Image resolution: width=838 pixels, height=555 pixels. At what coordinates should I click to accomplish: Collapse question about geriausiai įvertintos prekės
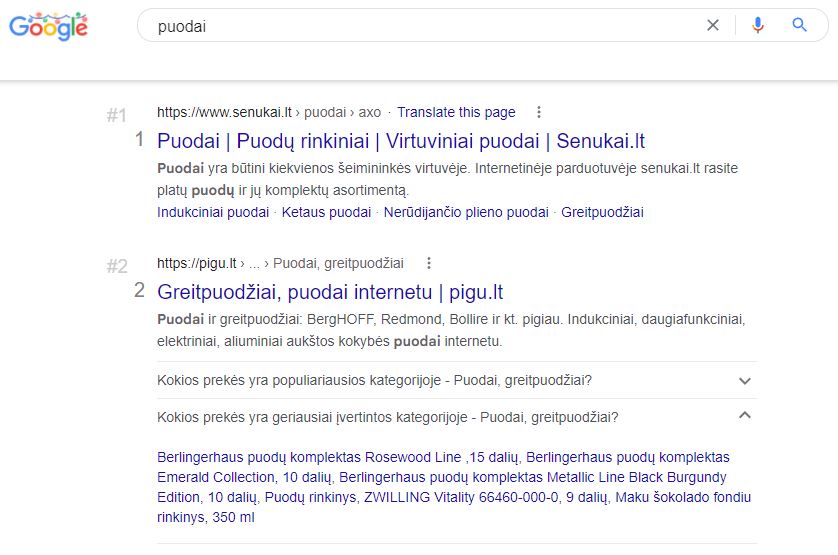pyautogui.click(x=457, y=417)
